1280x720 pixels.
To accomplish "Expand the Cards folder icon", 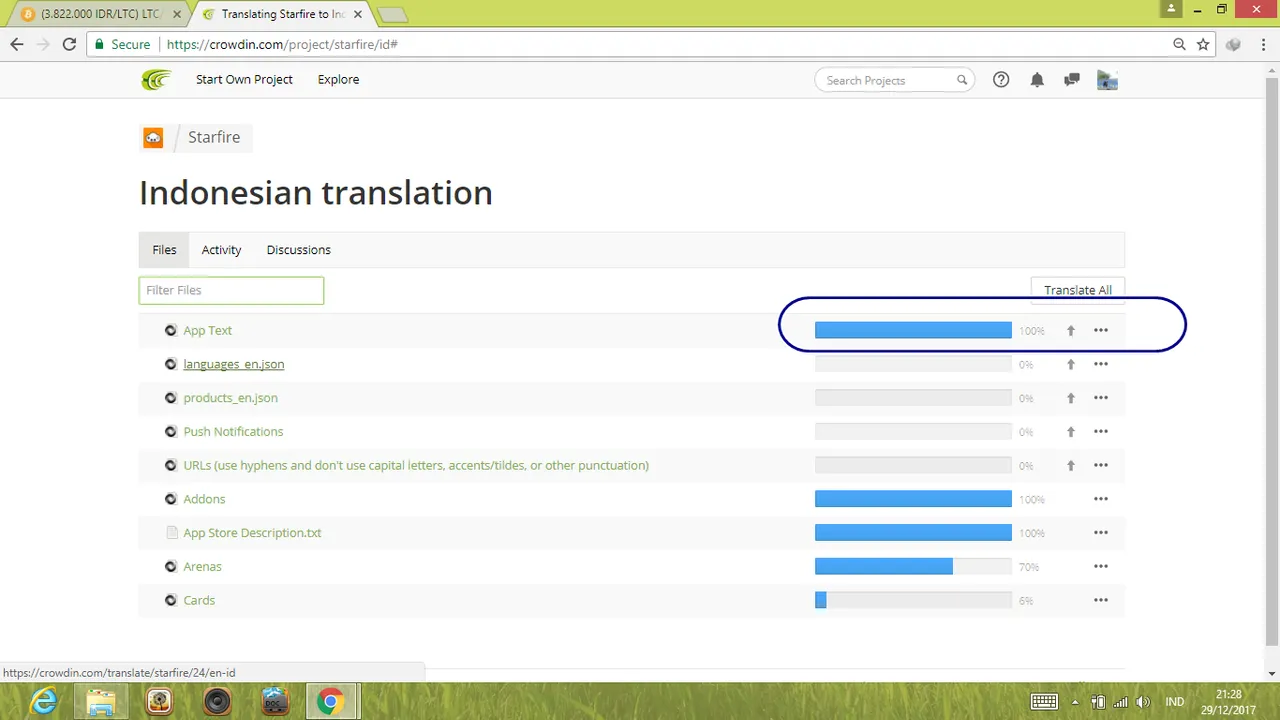I will click(171, 600).
